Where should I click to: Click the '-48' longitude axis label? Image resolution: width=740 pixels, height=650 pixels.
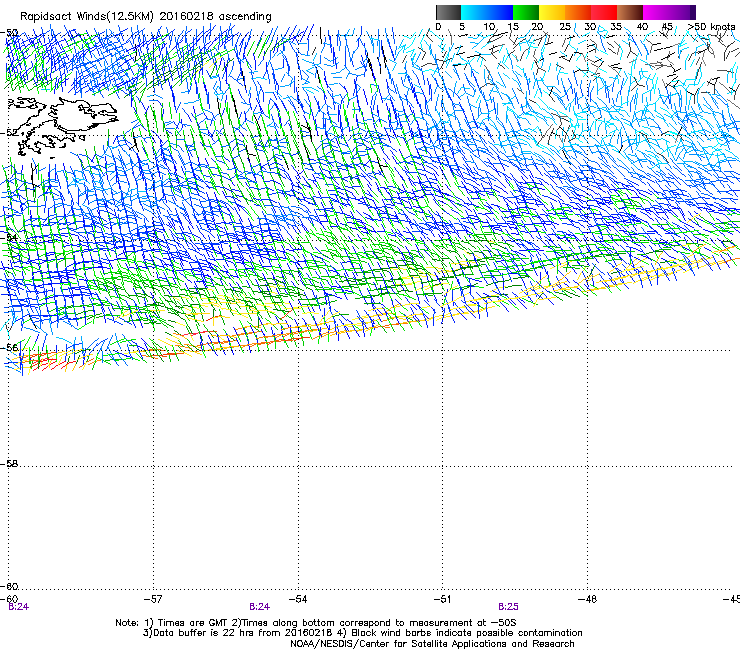click(587, 599)
